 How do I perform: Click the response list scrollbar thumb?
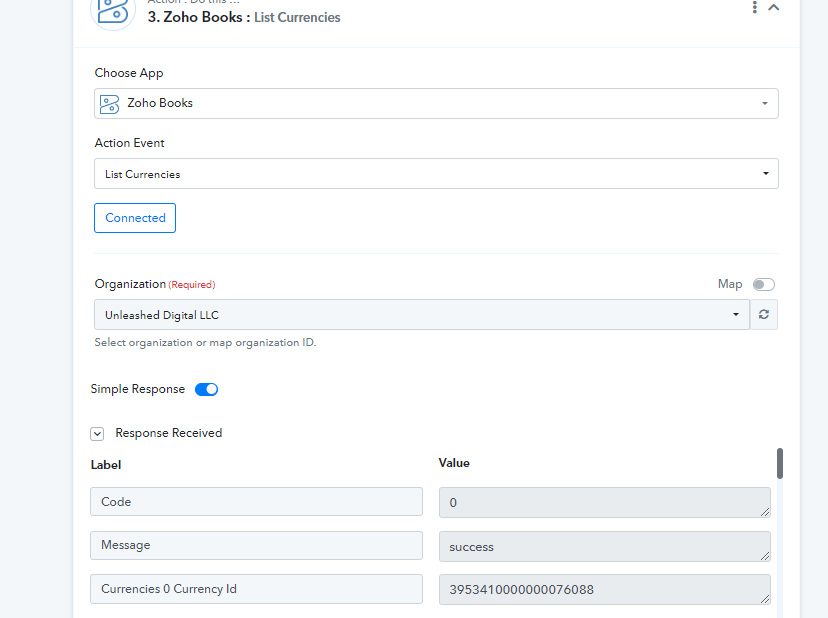tap(780, 463)
